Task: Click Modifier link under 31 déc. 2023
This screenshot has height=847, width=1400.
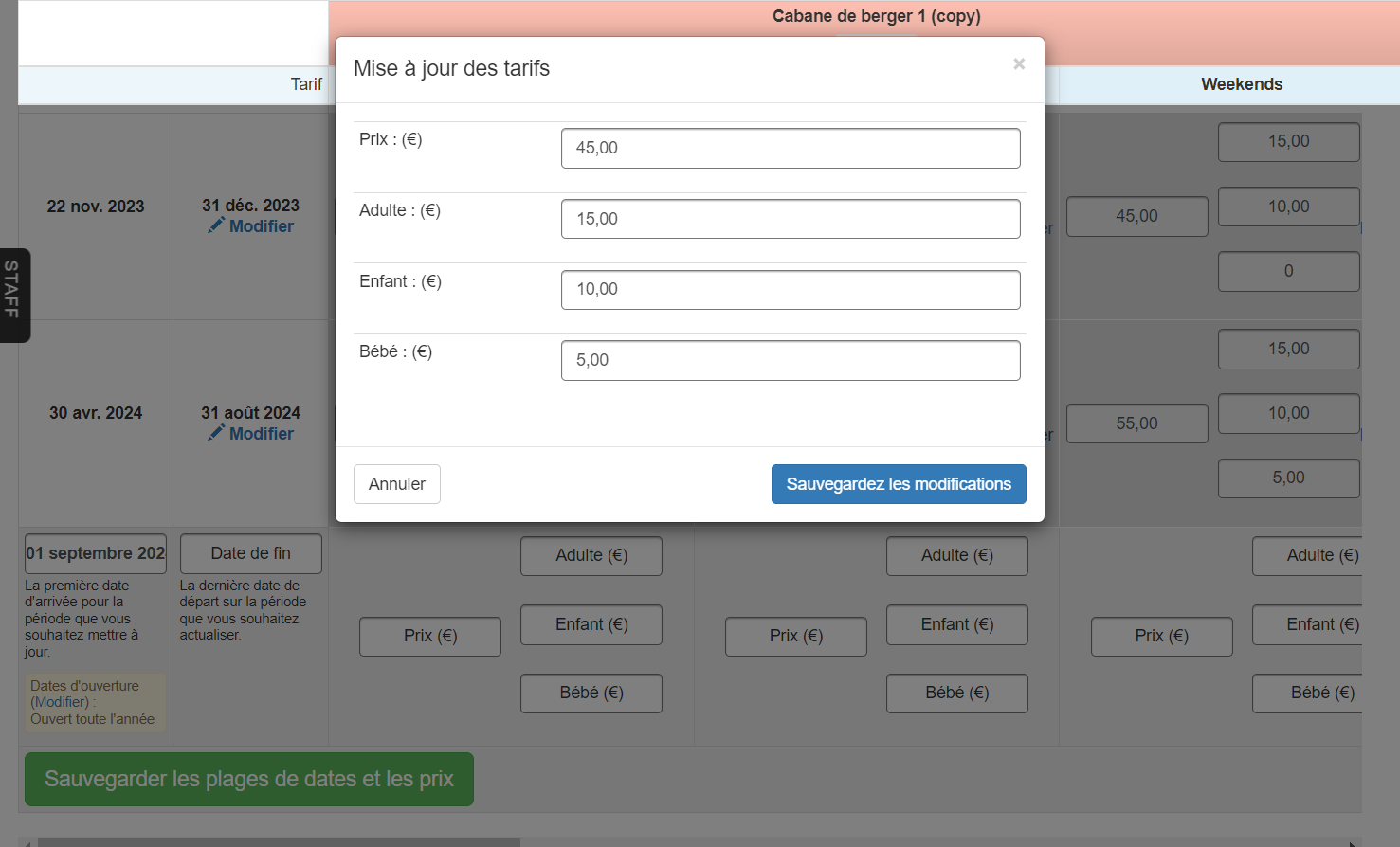Action: point(262,226)
